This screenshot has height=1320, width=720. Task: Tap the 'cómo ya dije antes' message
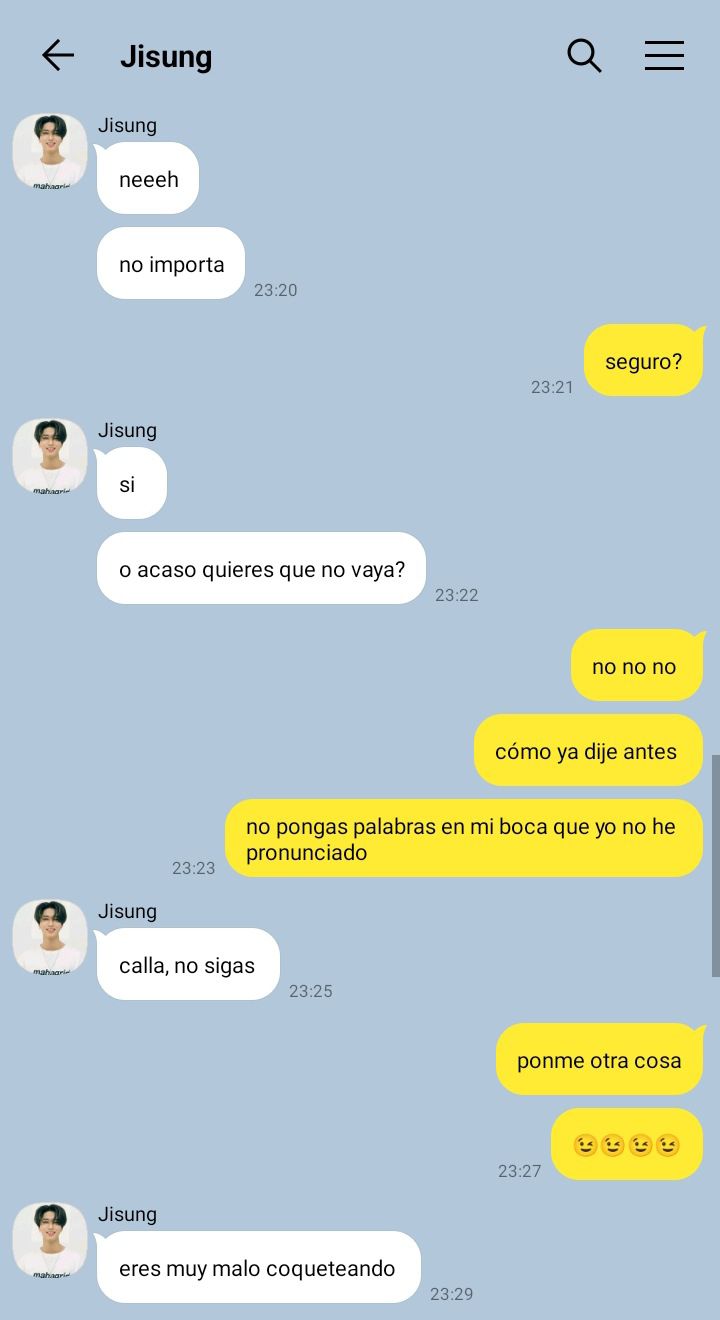click(x=588, y=750)
